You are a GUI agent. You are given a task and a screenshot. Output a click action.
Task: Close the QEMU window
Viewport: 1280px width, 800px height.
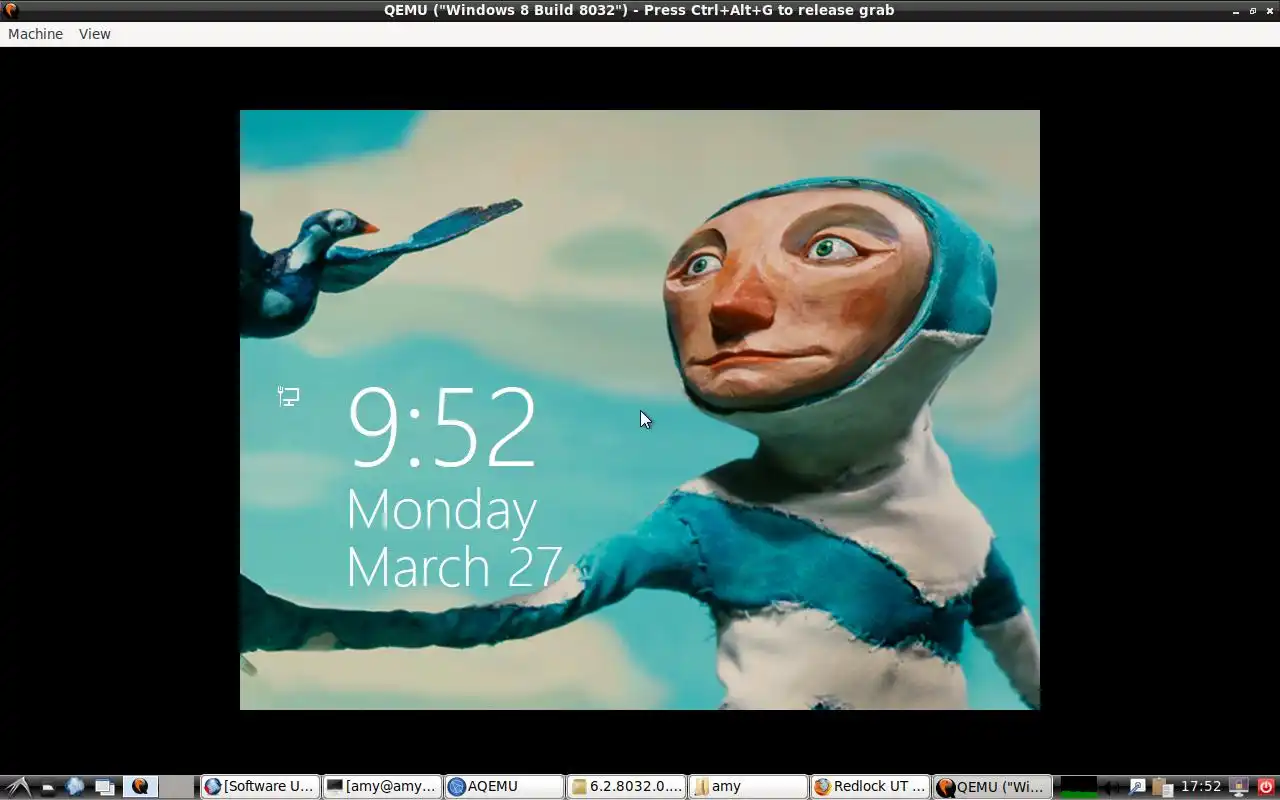(1269, 10)
